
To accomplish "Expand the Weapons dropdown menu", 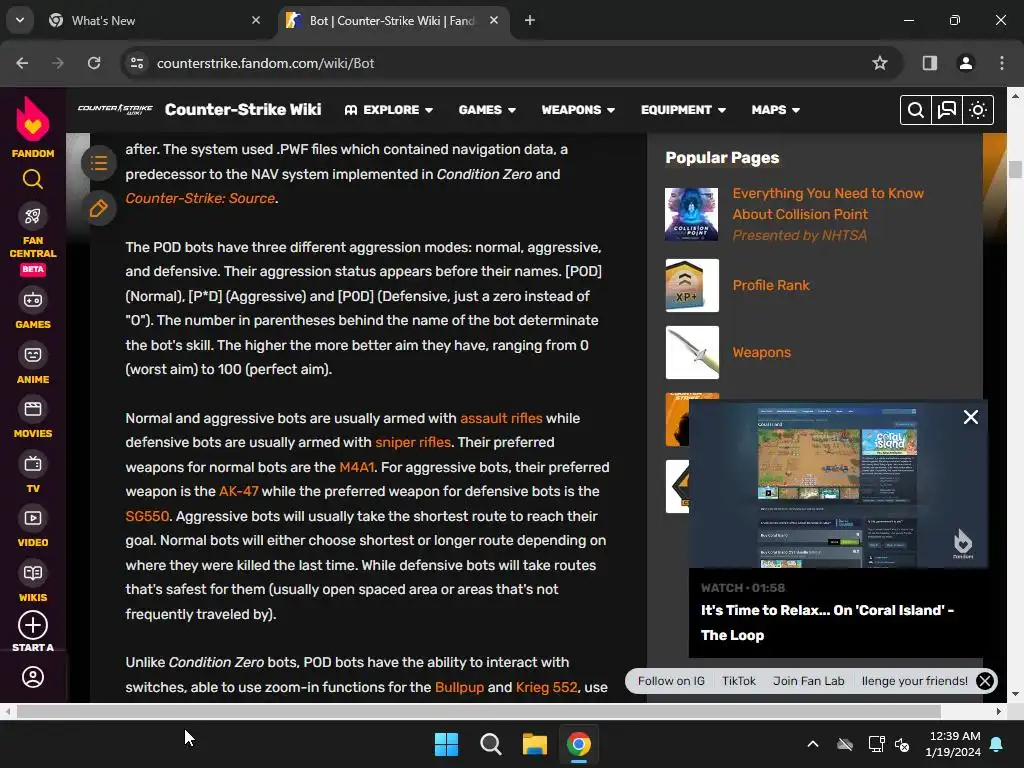I will [x=578, y=110].
